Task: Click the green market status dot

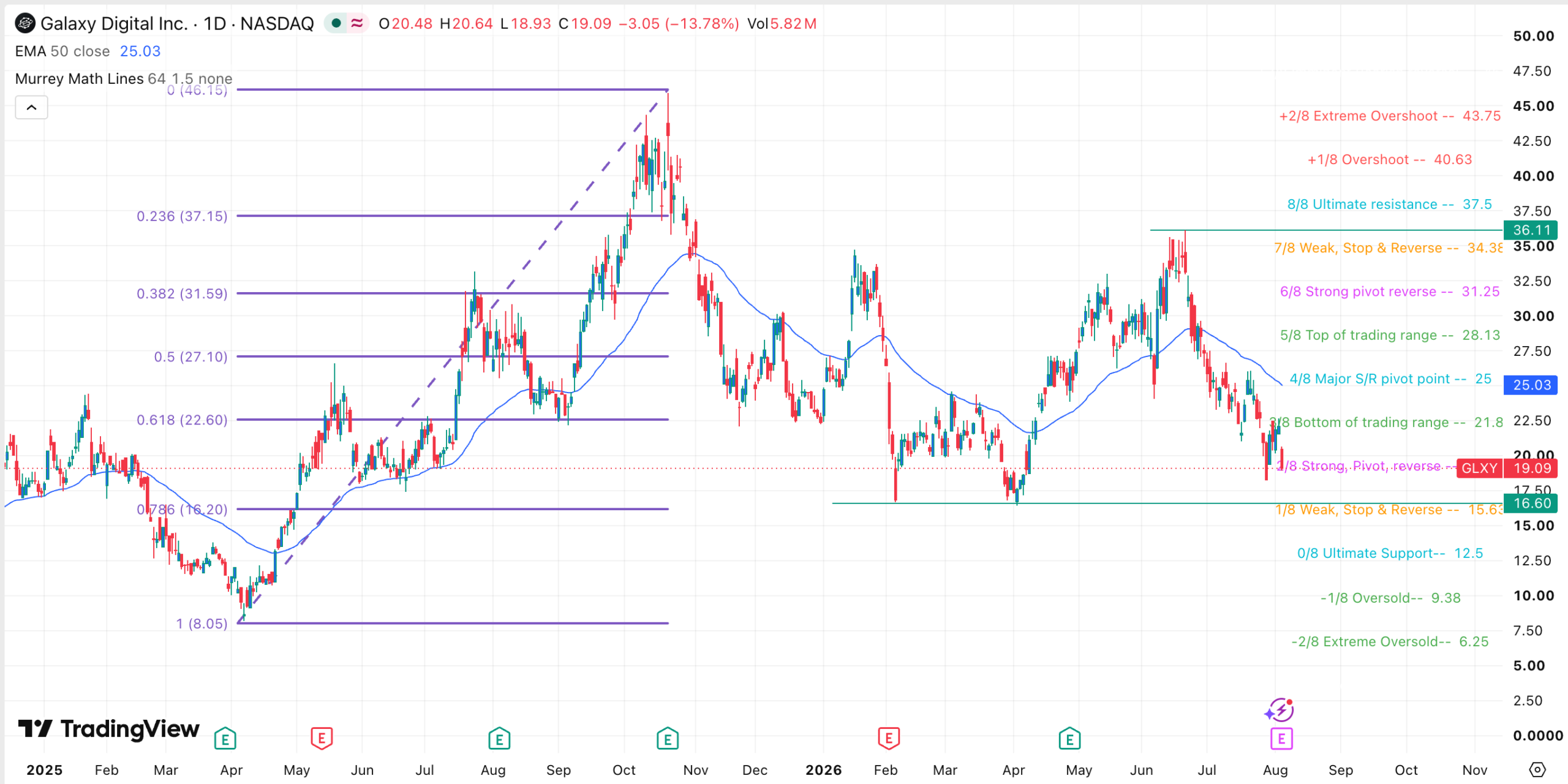Action: (336, 23)
